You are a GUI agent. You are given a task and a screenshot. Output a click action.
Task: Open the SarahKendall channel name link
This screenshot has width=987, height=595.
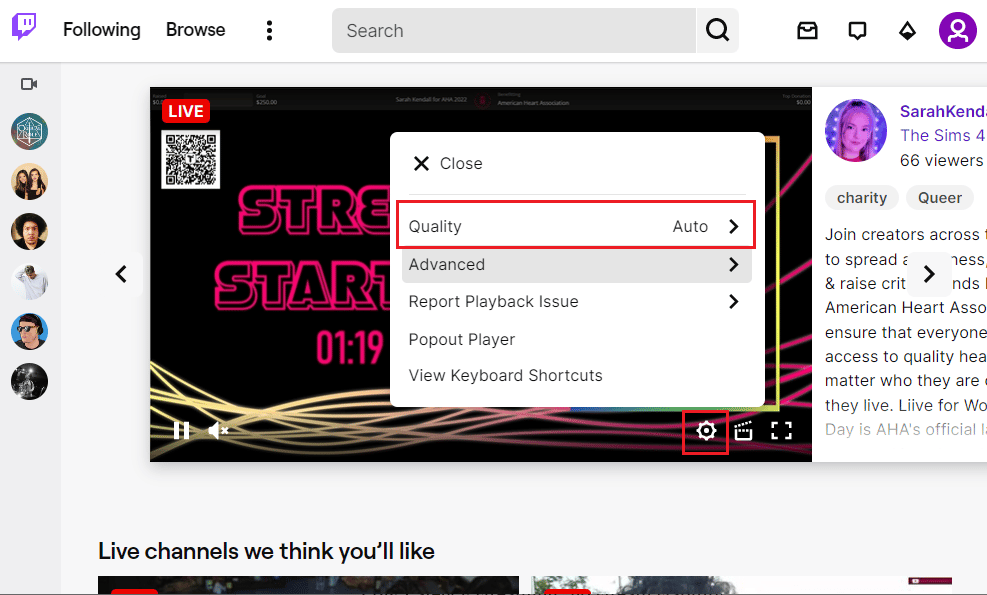[943, 111]
